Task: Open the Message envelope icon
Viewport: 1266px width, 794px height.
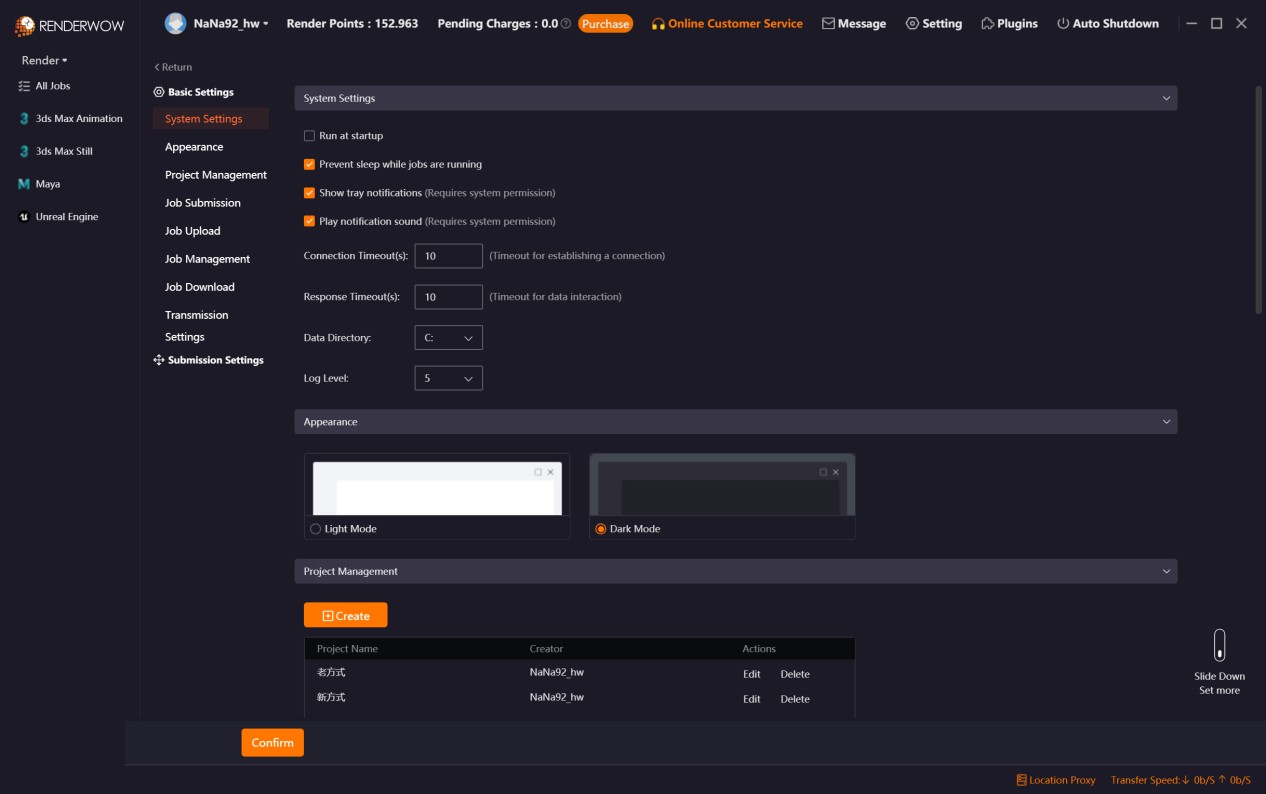Action: [x=828, y=23]
